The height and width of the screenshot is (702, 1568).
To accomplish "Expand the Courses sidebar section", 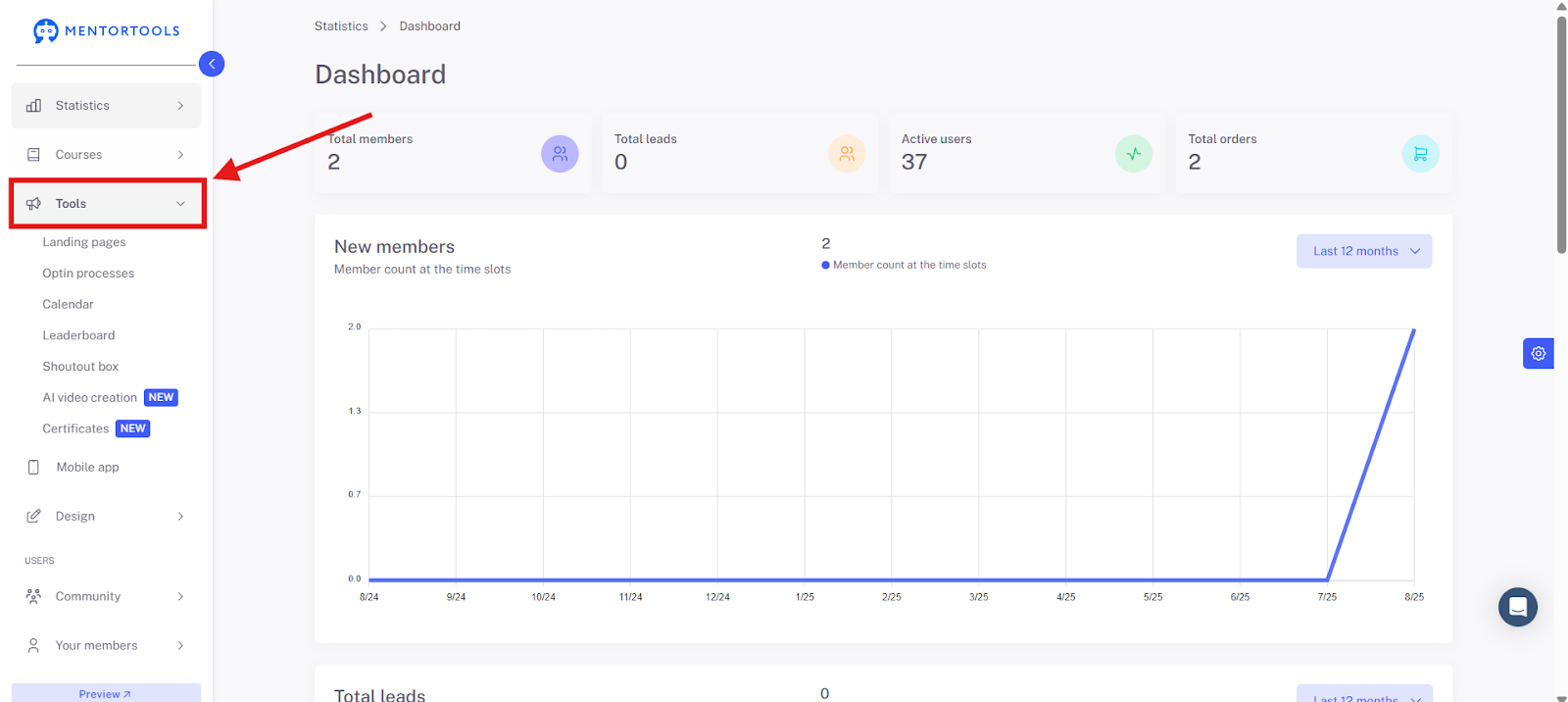I will (106, 155).
